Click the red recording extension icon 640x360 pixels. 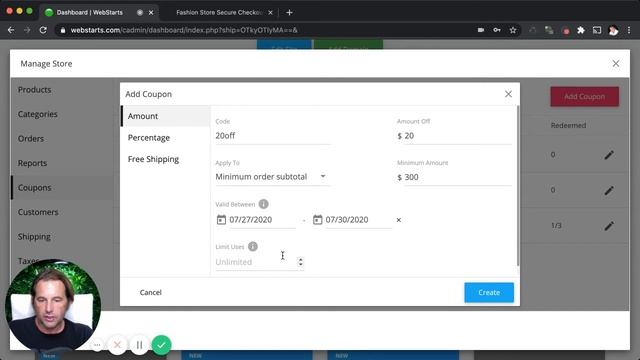pyautogui.click(x=566, y=31)
